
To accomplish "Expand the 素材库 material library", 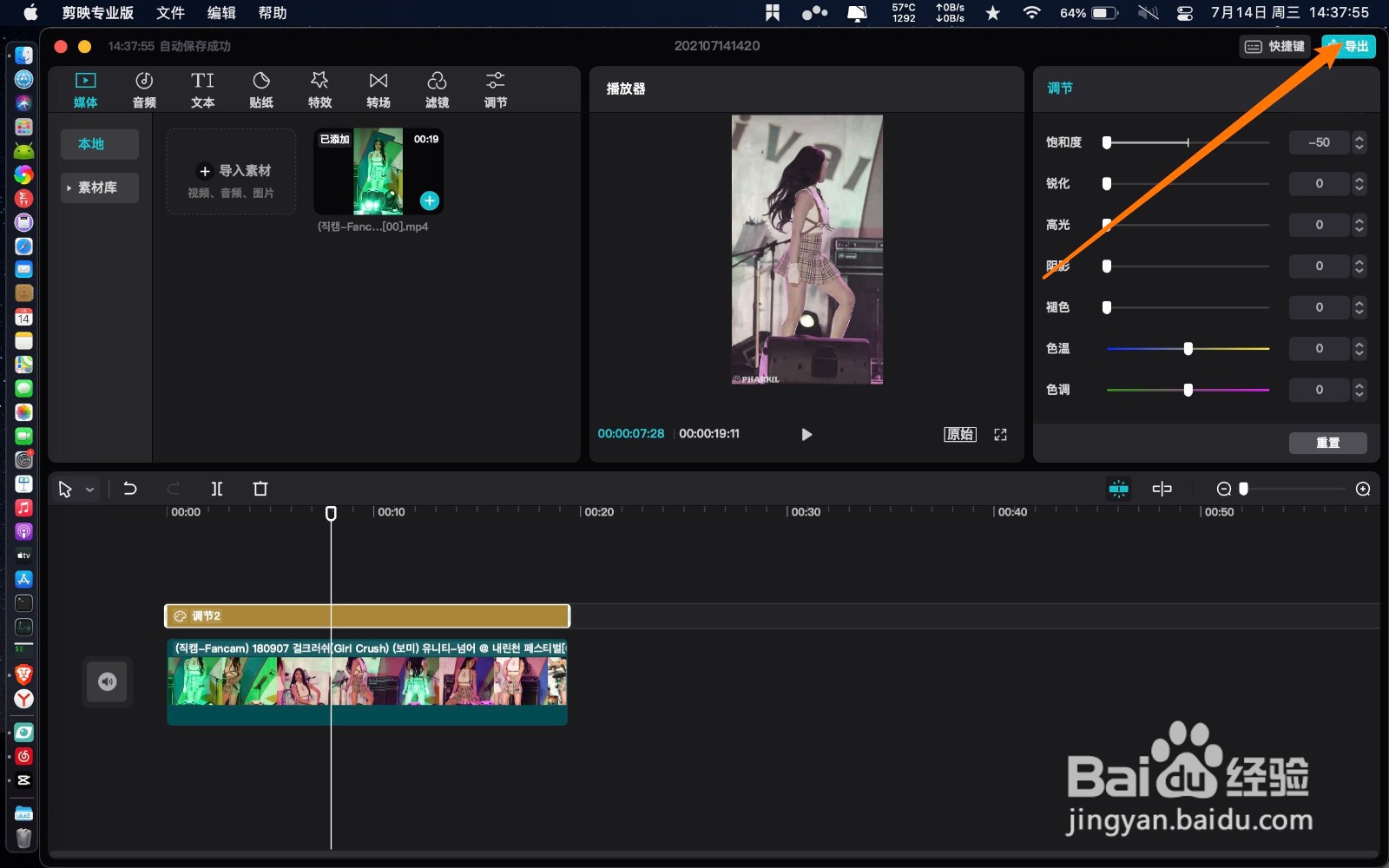I will tap(100, 187).
